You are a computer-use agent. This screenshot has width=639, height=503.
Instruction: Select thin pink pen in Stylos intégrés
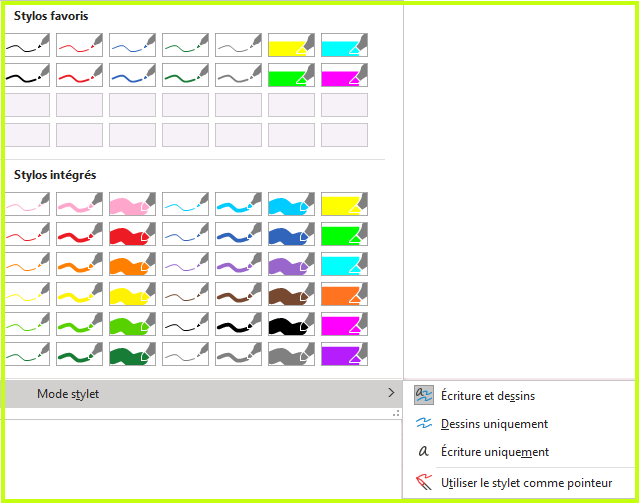(x=27, y=204)
